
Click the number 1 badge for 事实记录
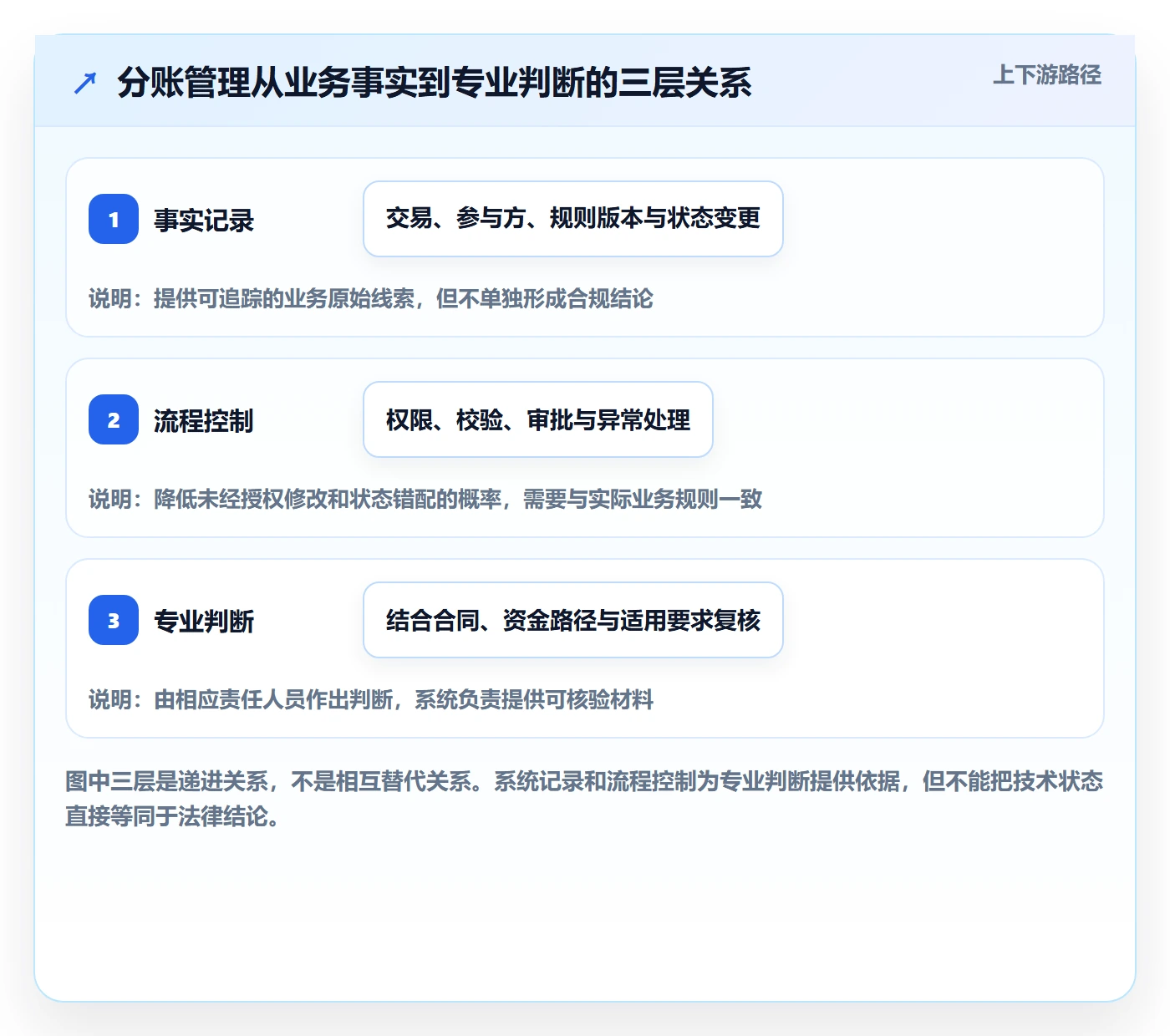[x=114, y=219]
